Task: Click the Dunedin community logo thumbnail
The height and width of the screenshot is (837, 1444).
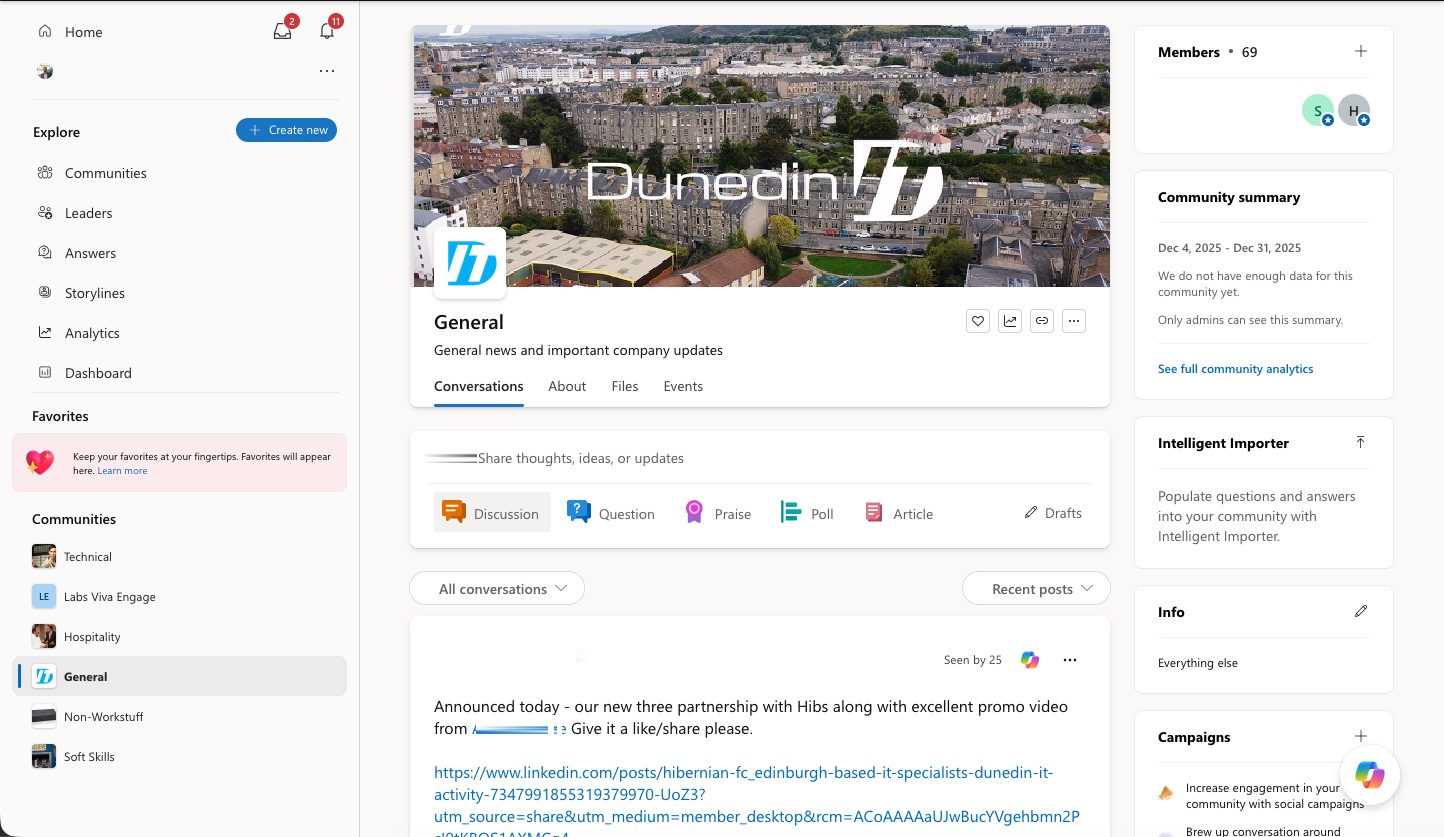Action: [470, 263]
